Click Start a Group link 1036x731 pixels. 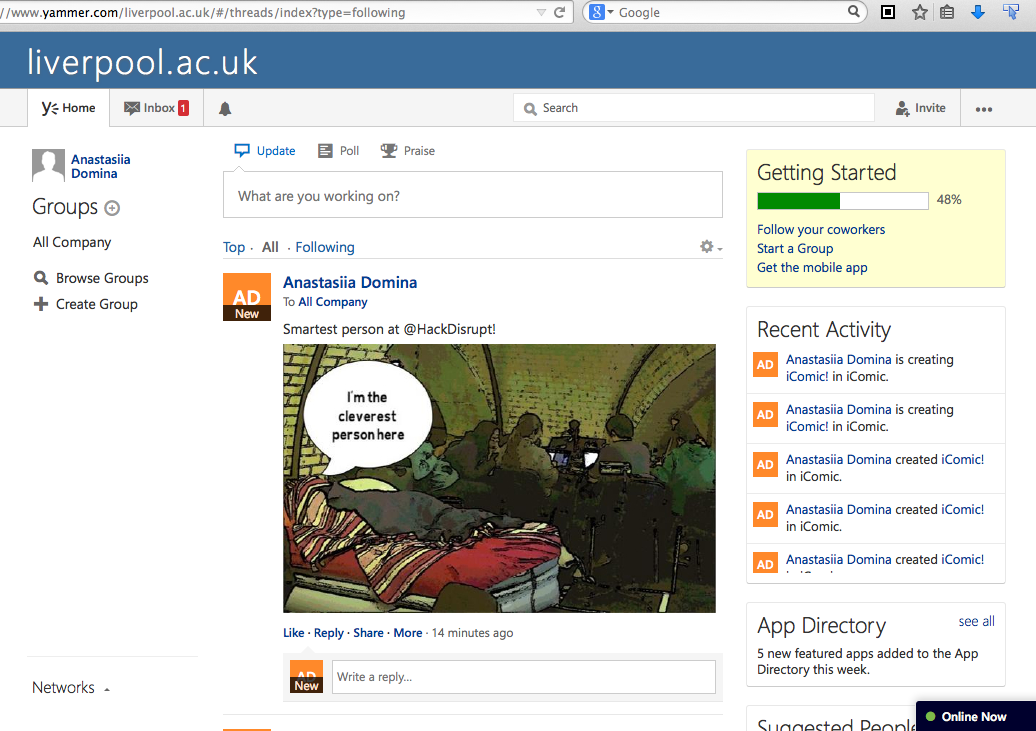coord(795,249)
